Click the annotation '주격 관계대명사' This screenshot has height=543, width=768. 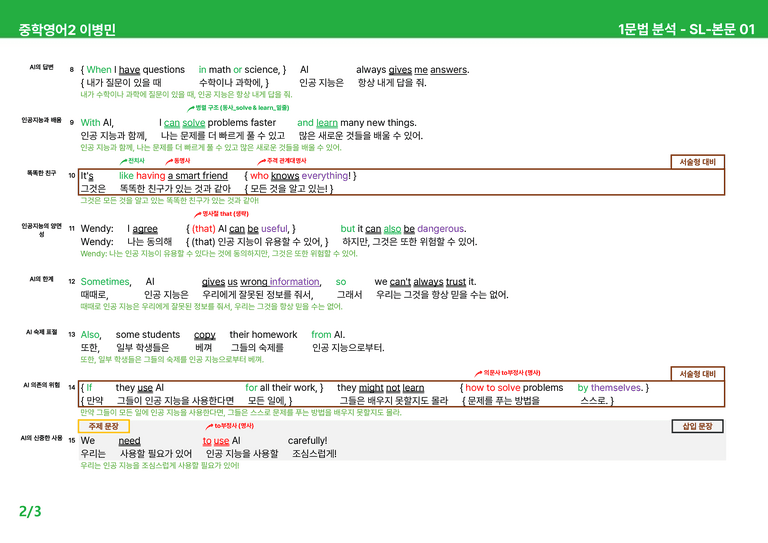[282, 161]
